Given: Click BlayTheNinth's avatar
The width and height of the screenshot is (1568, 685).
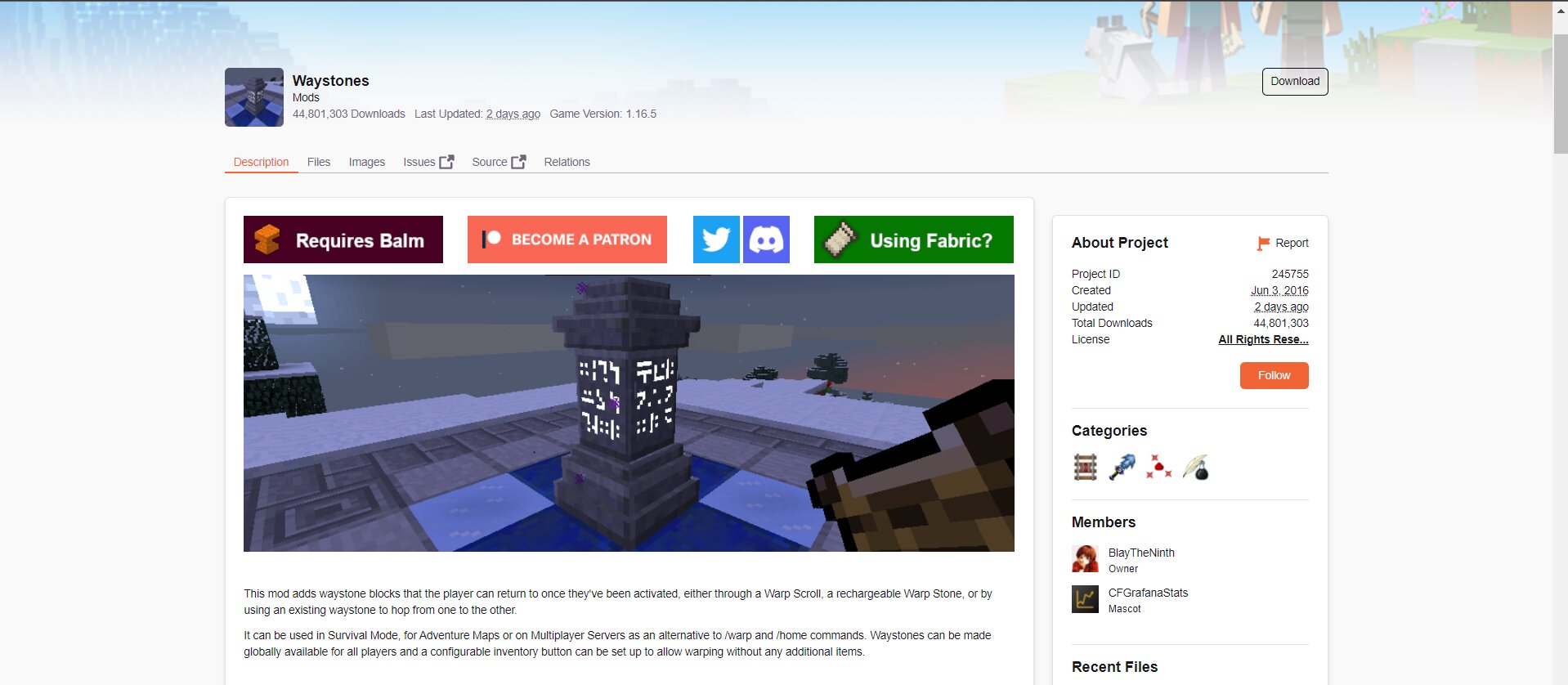Looking at the screenshot, I should point(1085,559).
